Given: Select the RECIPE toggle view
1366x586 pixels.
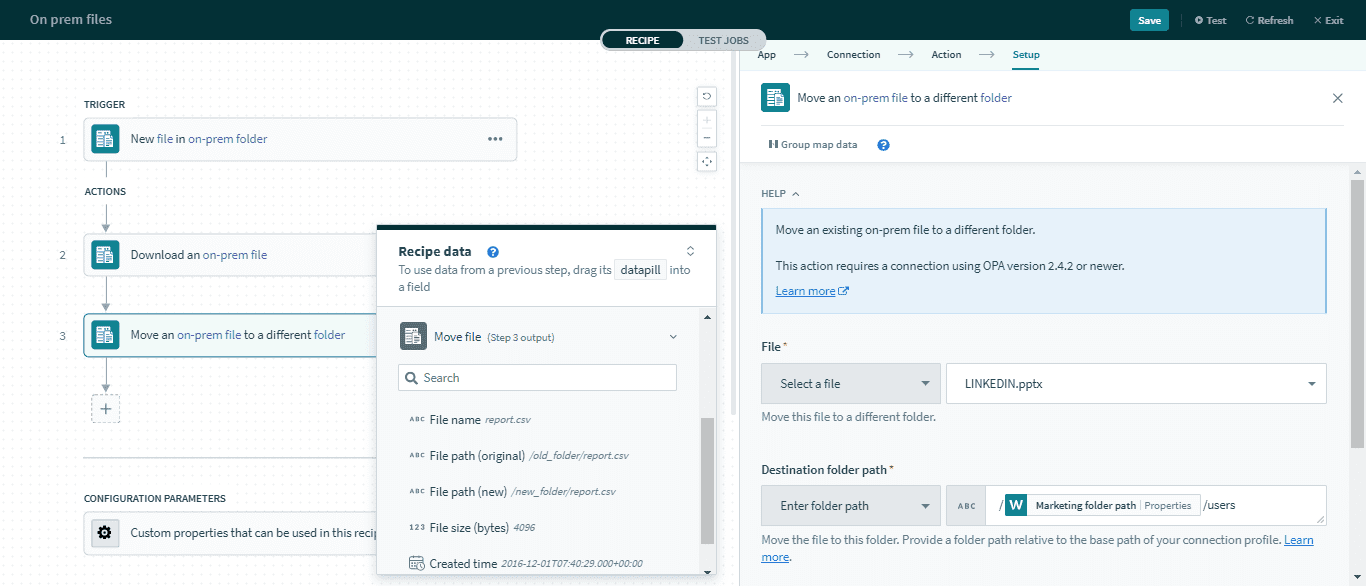Looking at the screenshot, I should [643, 40].
